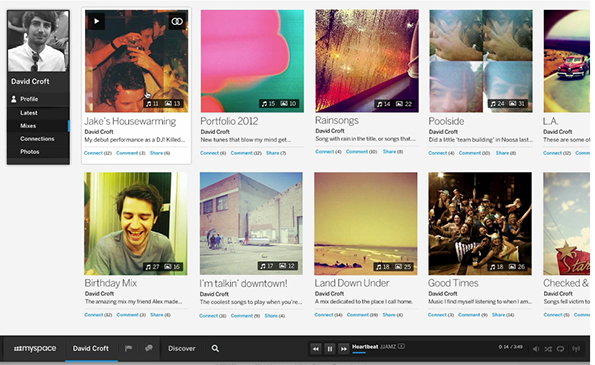The height and width of the screenshot is (365, 595).
Task: Click the Portfolio 2012 title
Action: click(229, 121)
